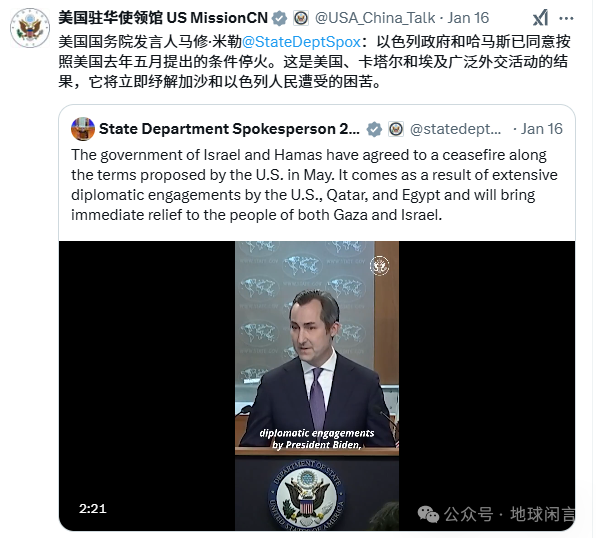Click the blue verified badge beside US MissionCN
Viewport: 596px width, 538px height.
(280, 18)
